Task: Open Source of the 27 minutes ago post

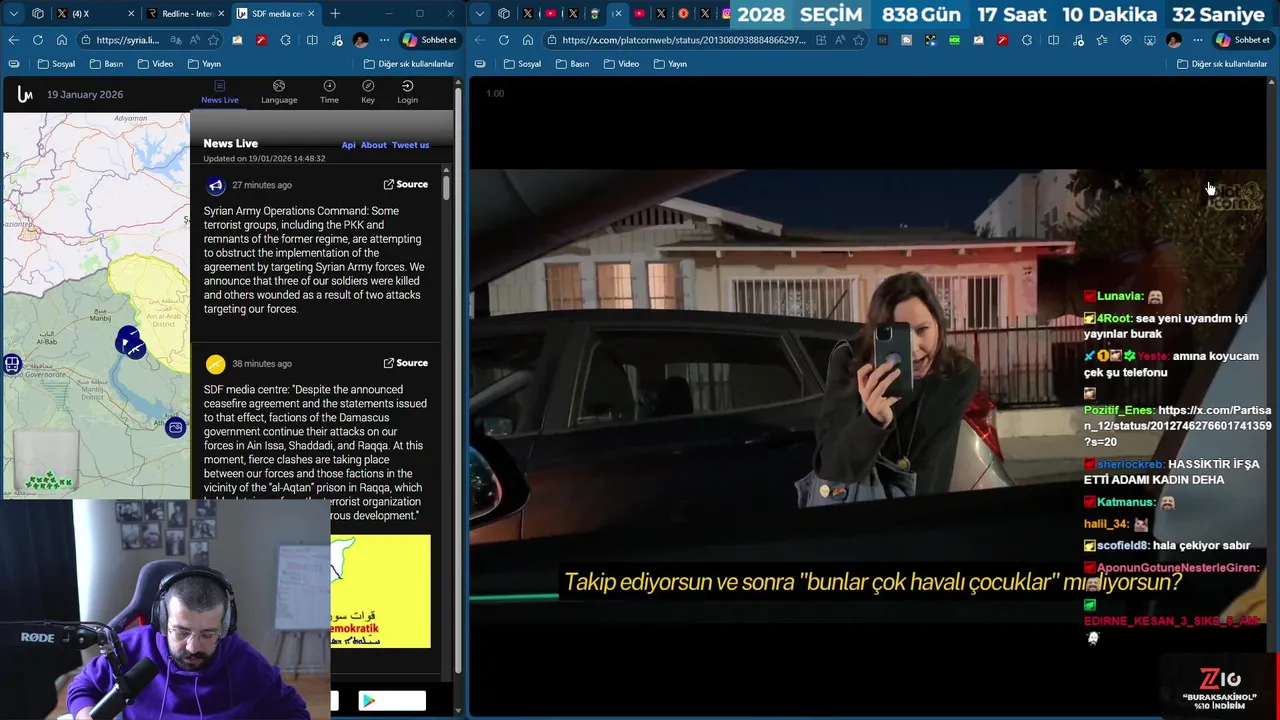Action: pyautogui.click(x=406, y=184)
